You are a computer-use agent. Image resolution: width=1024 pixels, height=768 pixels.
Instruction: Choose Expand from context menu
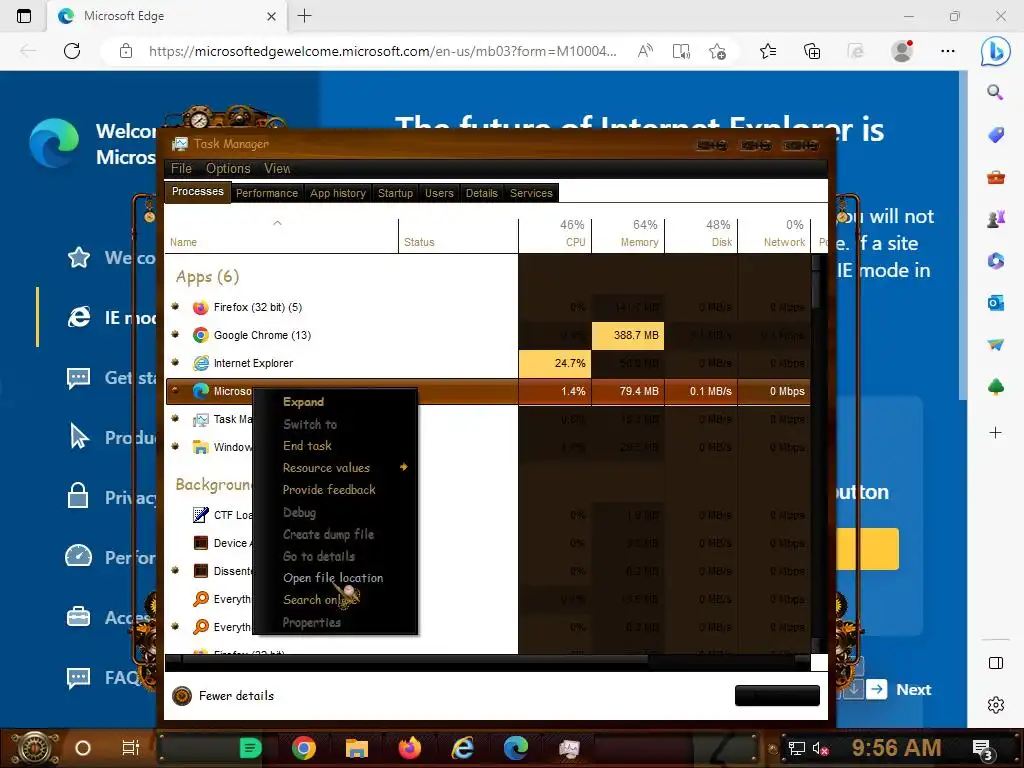pyautogui.click(x=303, y=402)
